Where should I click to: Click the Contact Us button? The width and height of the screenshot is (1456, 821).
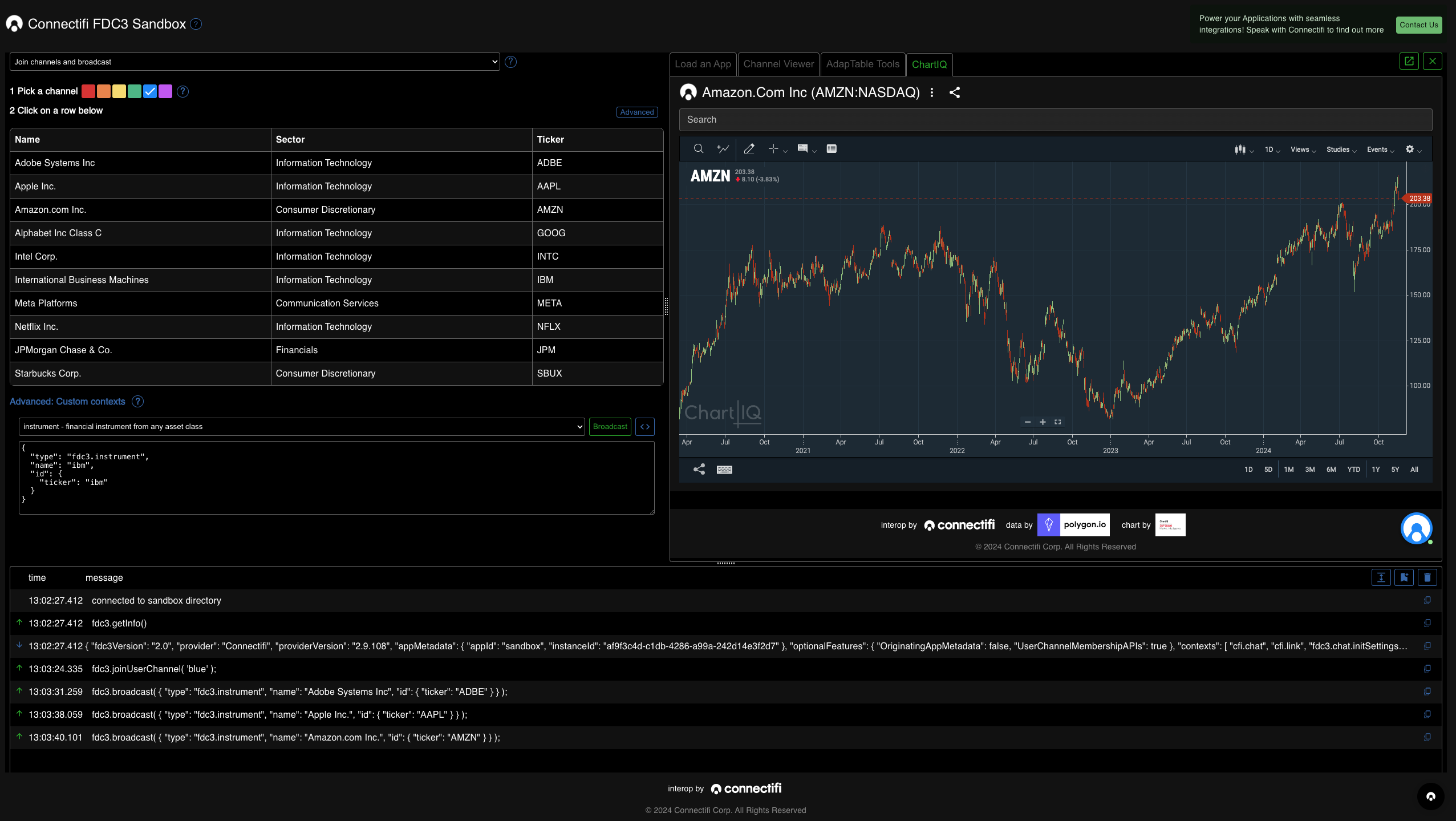coord(1419,25)
